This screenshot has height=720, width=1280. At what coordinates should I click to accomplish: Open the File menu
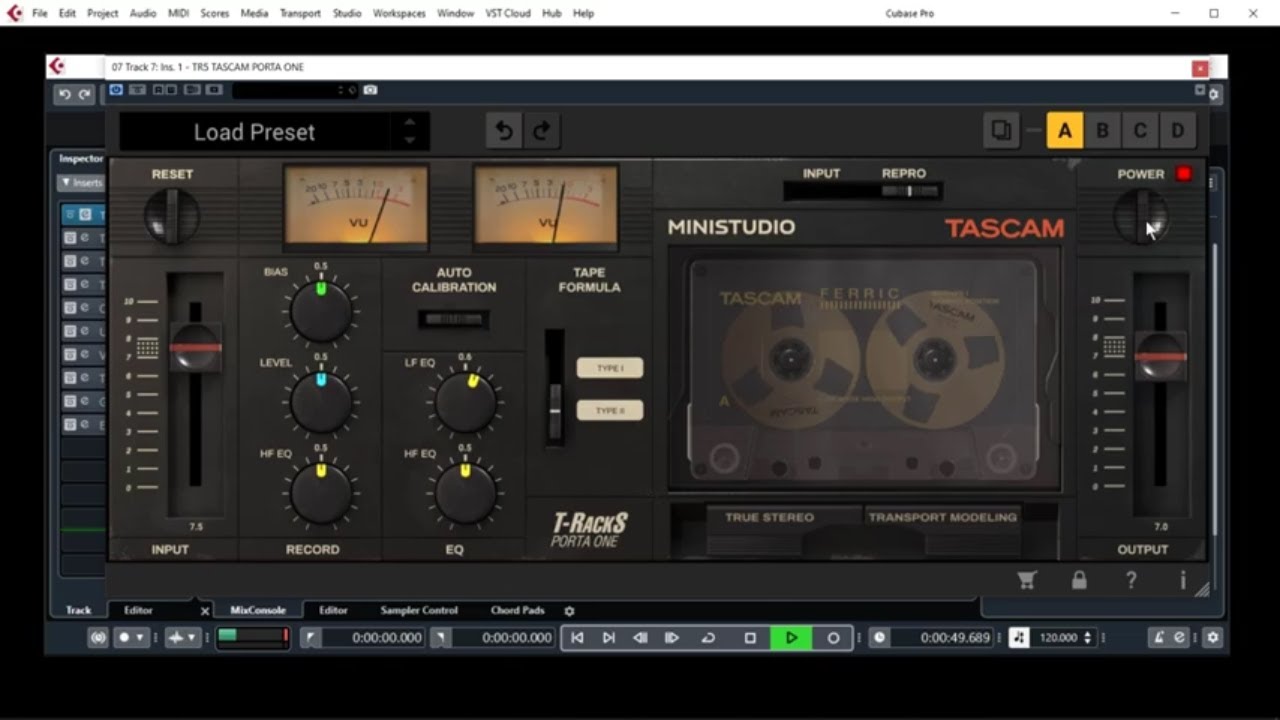coord(39,13)
